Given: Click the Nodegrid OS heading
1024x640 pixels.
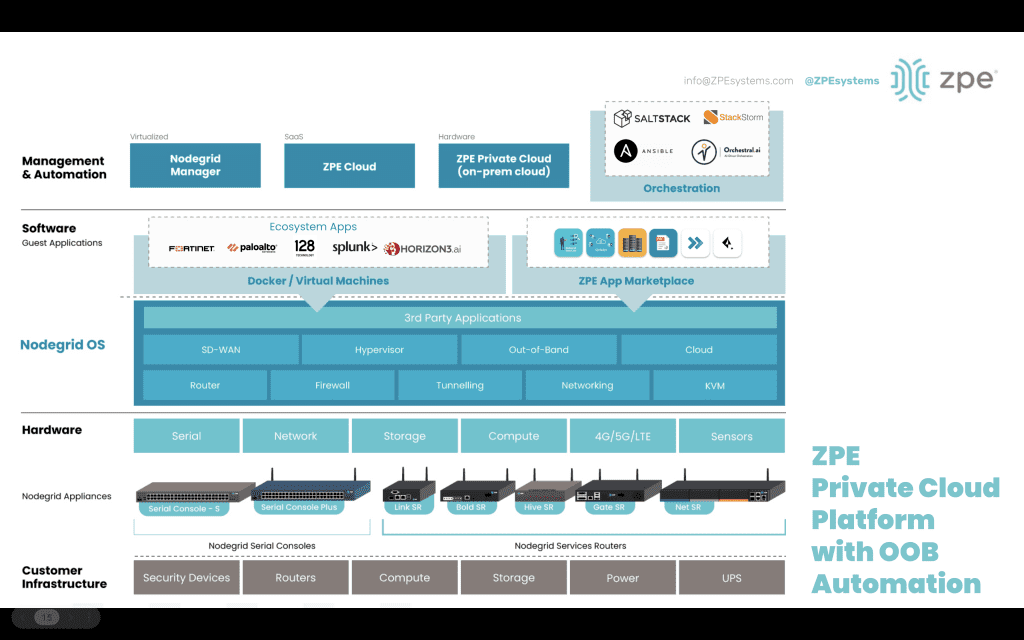Looking at the screenshot, I should click(x=63, y=345).
